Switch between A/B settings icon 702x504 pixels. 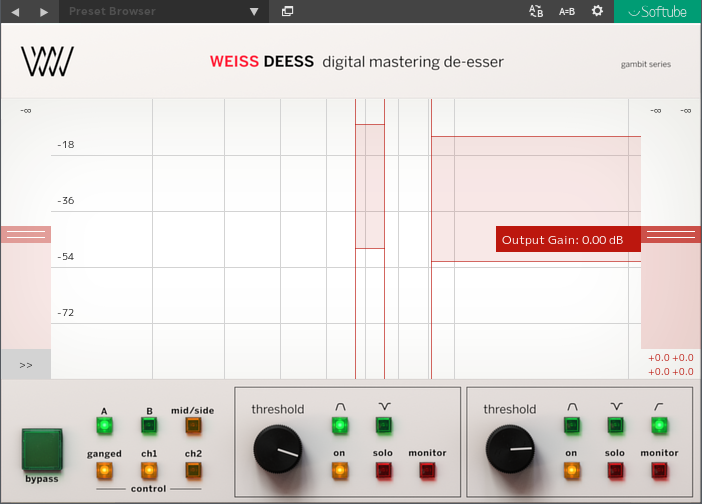[x=535, y=11]
